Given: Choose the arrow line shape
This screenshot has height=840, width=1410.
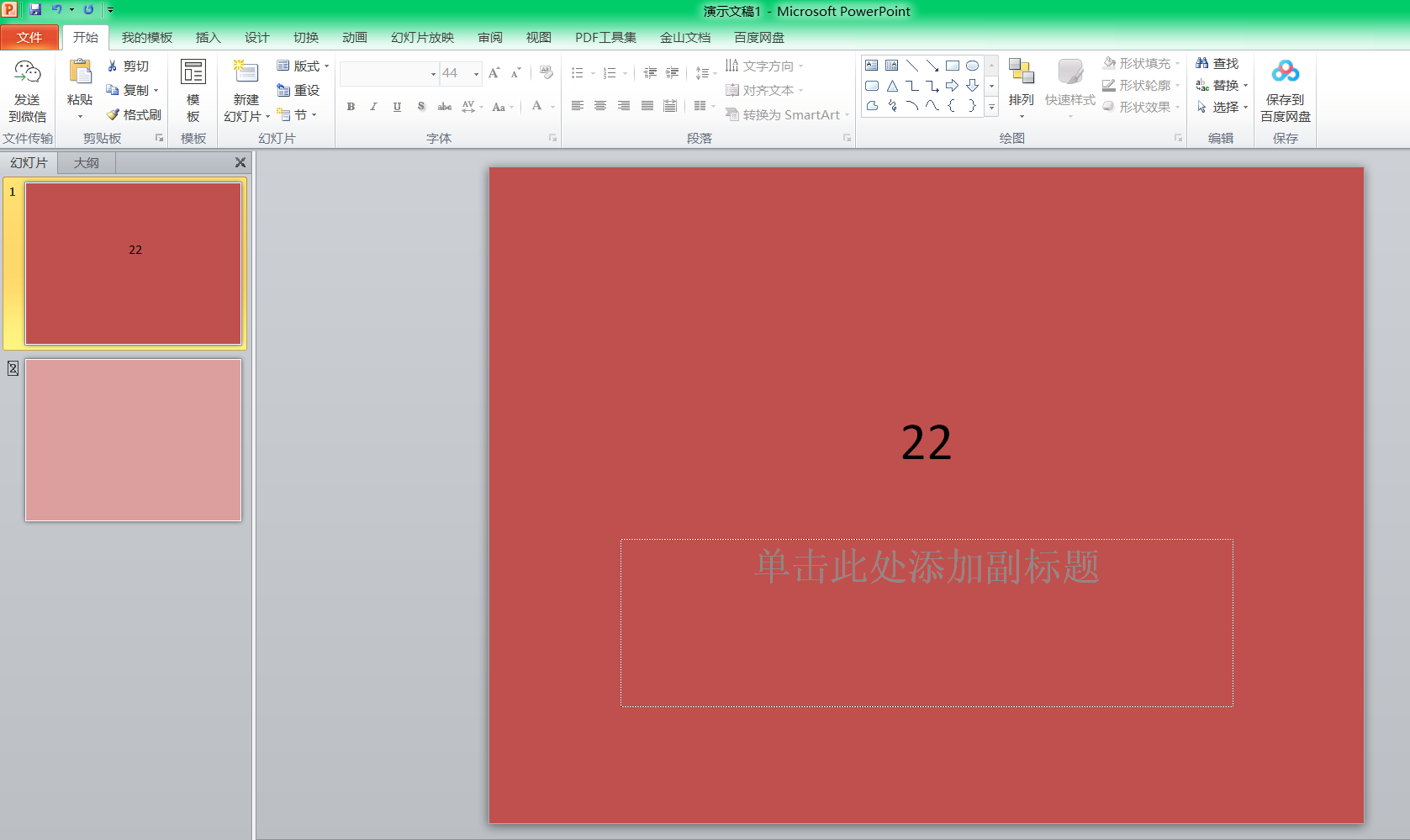Looking at the screenshot, I should [932, 66].
